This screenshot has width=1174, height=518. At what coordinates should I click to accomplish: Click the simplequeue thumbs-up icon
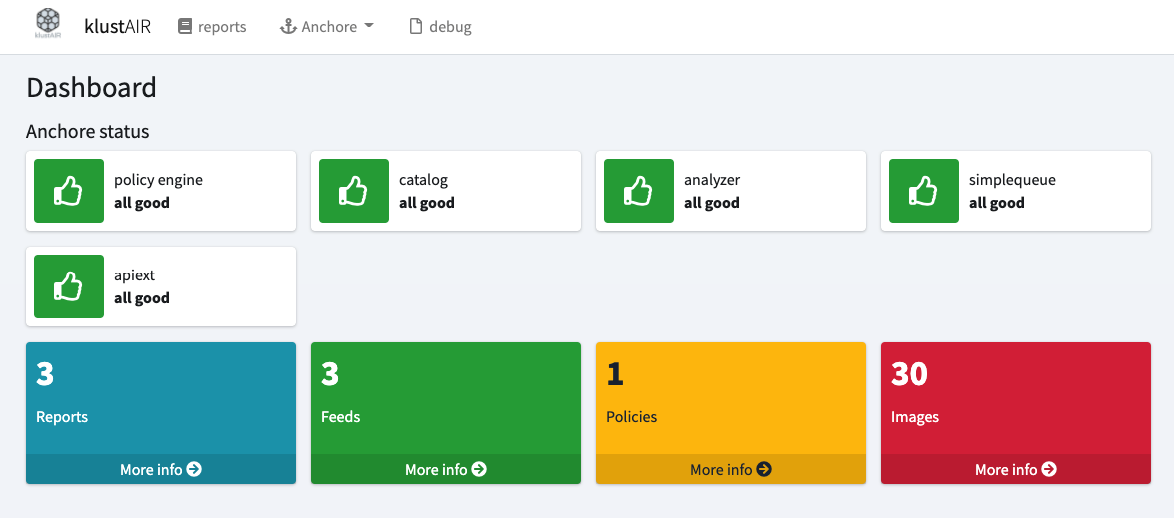[x=923, y=191]
